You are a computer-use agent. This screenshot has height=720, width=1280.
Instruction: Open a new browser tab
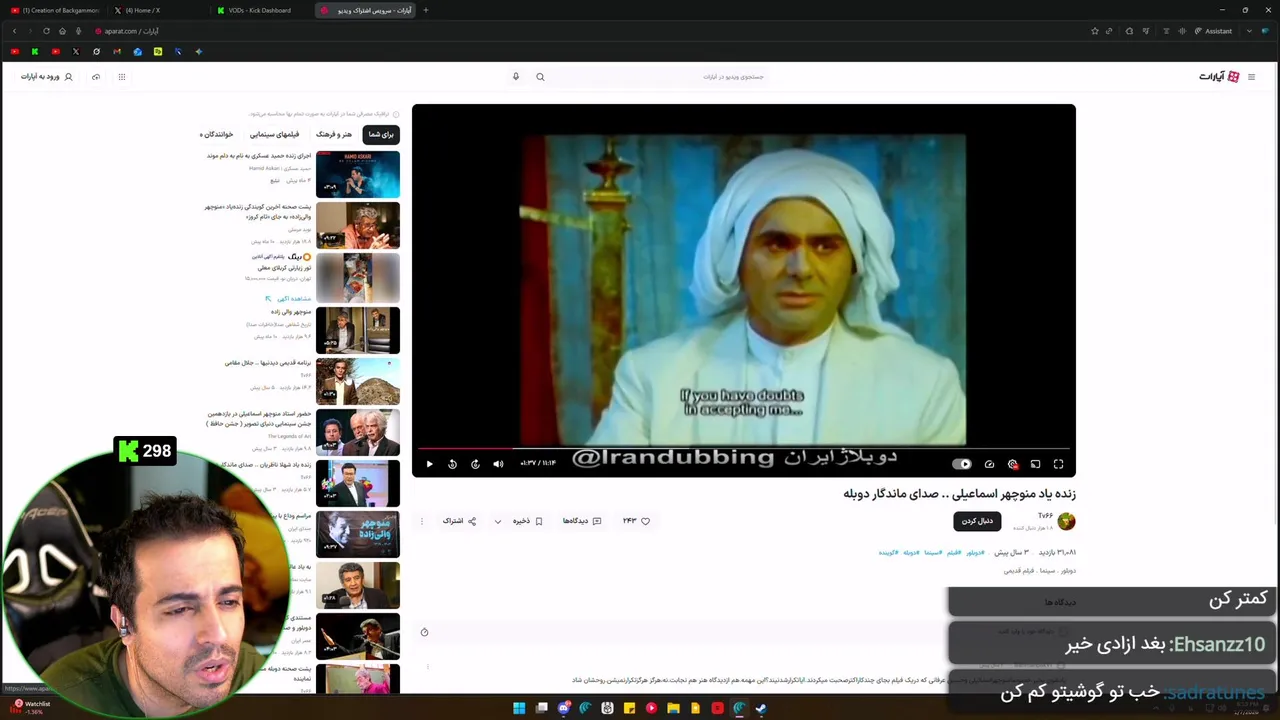coord(426,10)
